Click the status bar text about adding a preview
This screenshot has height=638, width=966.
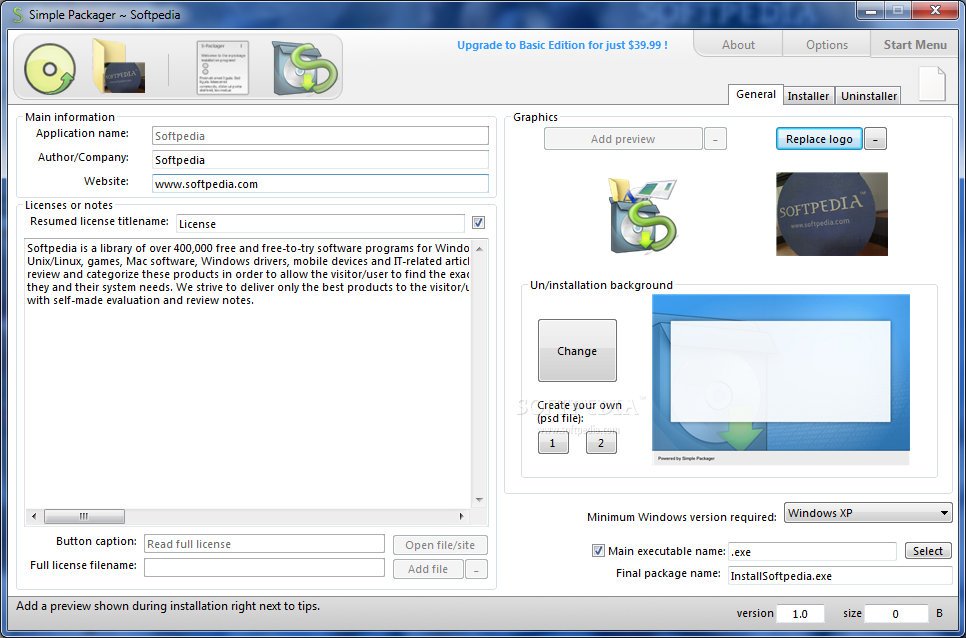168,606
